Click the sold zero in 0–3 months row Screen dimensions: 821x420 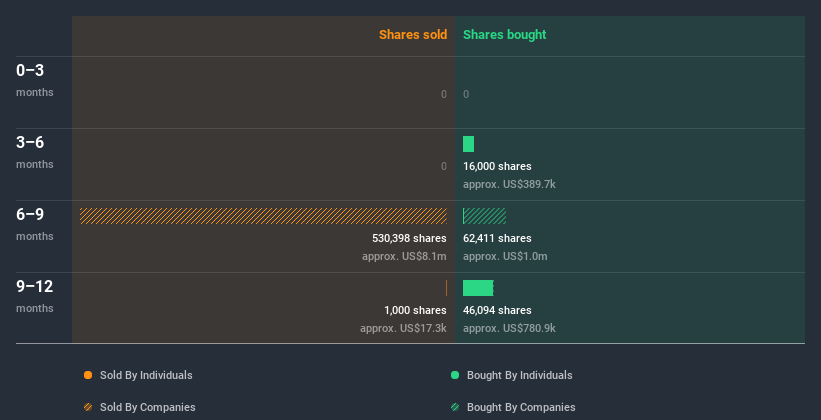tap(444, 94)
